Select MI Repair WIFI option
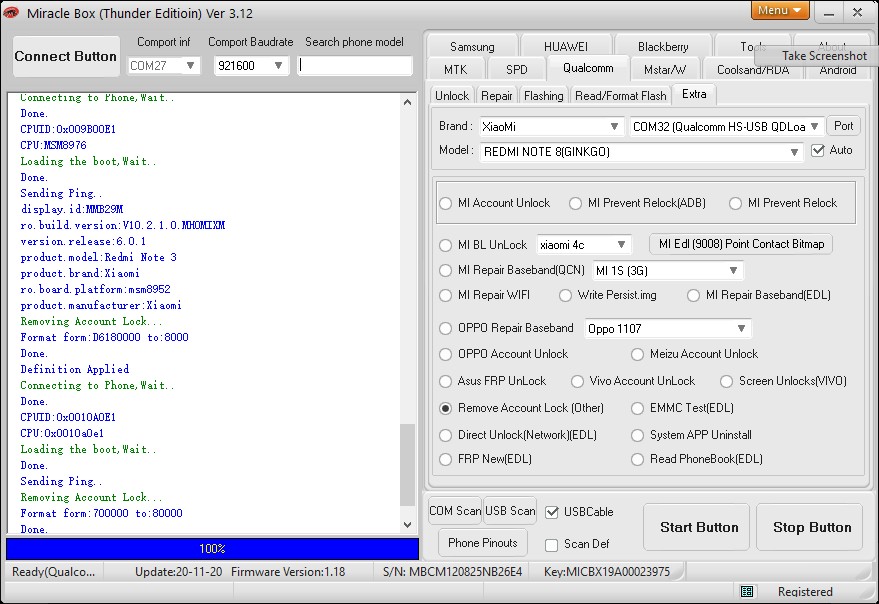This screenshot has height=604, width=879. coord(446,295)
